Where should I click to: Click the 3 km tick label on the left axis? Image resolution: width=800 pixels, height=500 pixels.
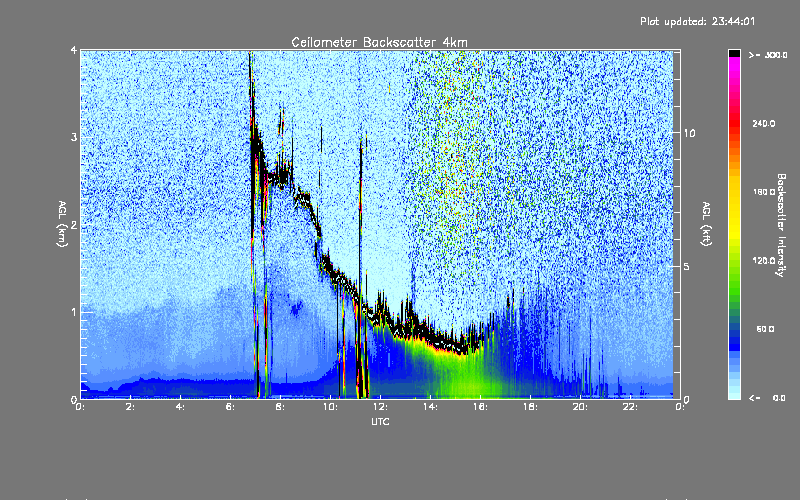pyautogui.click(x=74, y=137)
